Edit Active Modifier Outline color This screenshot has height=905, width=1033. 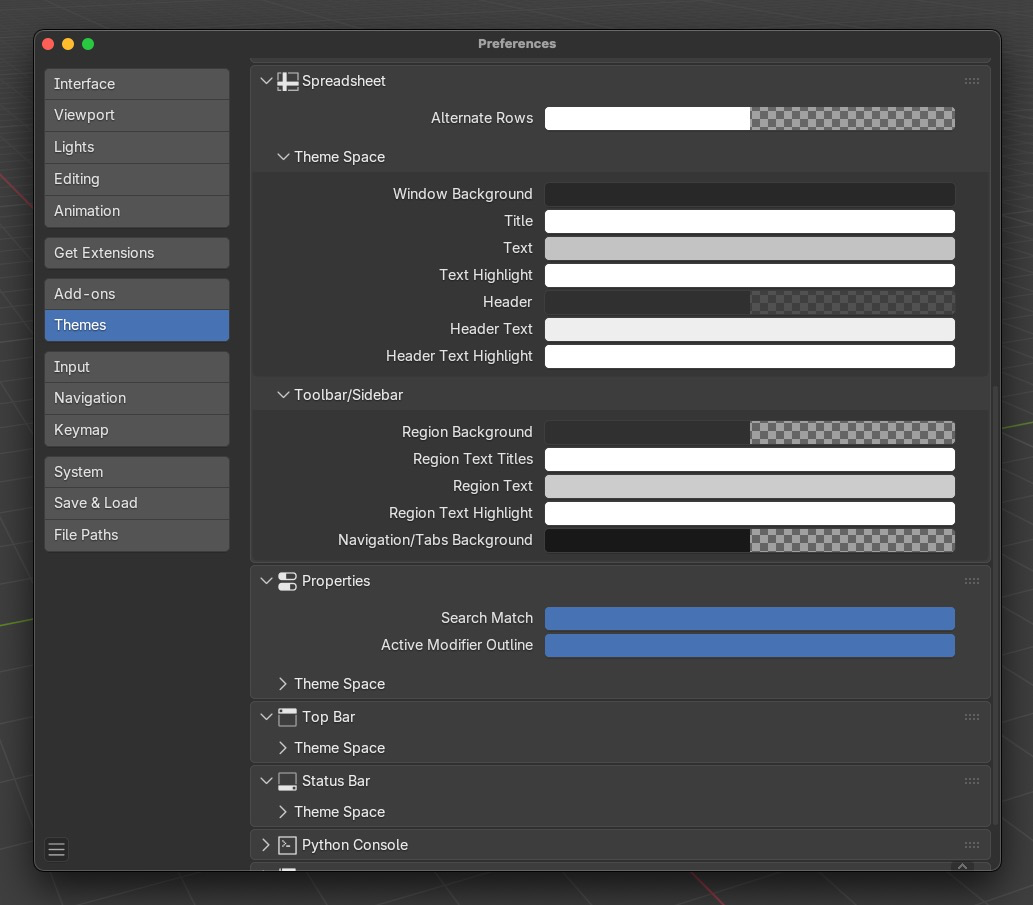(750, 645)
